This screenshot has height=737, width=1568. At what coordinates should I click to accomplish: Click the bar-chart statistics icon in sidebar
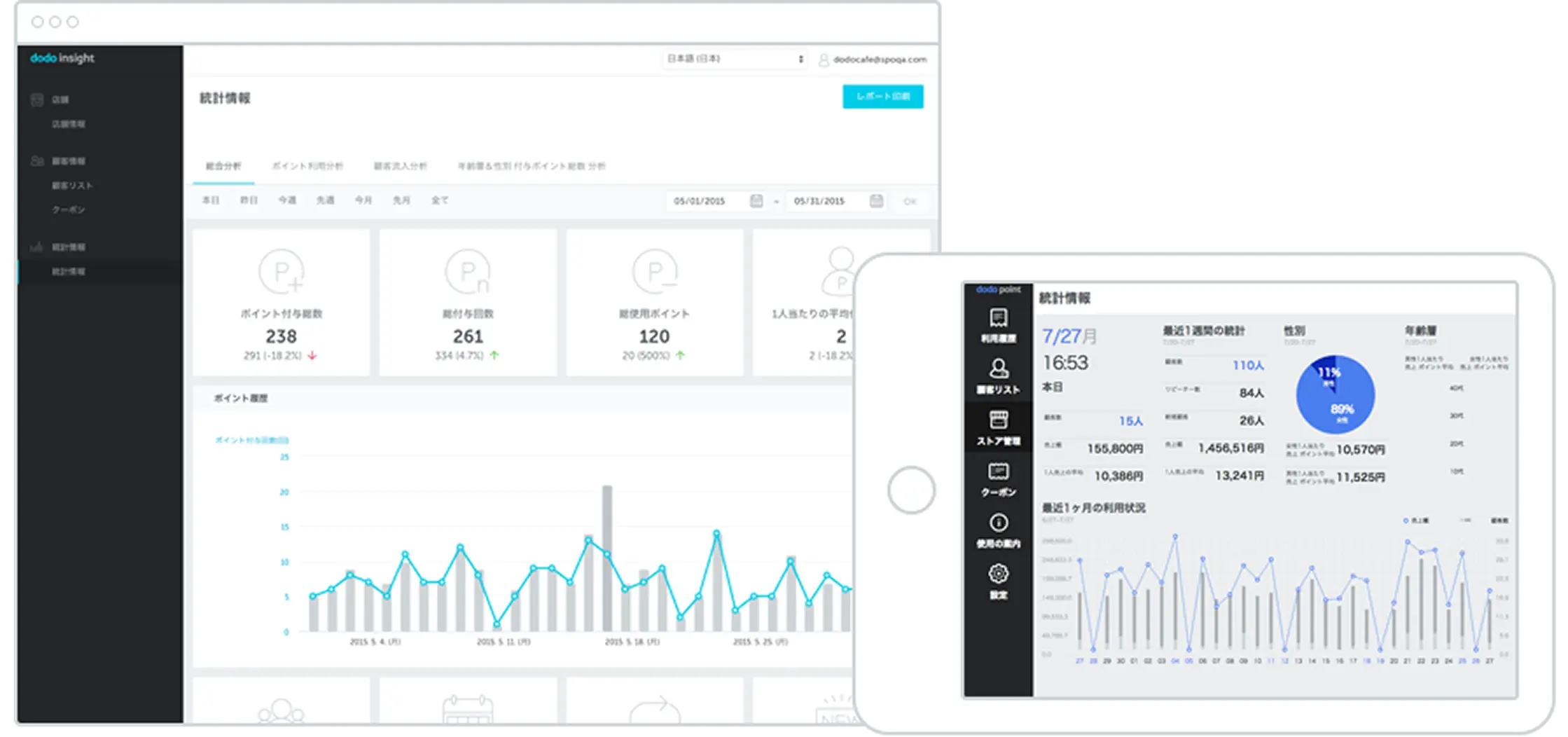pyautogui.click(x=36, y=247)
